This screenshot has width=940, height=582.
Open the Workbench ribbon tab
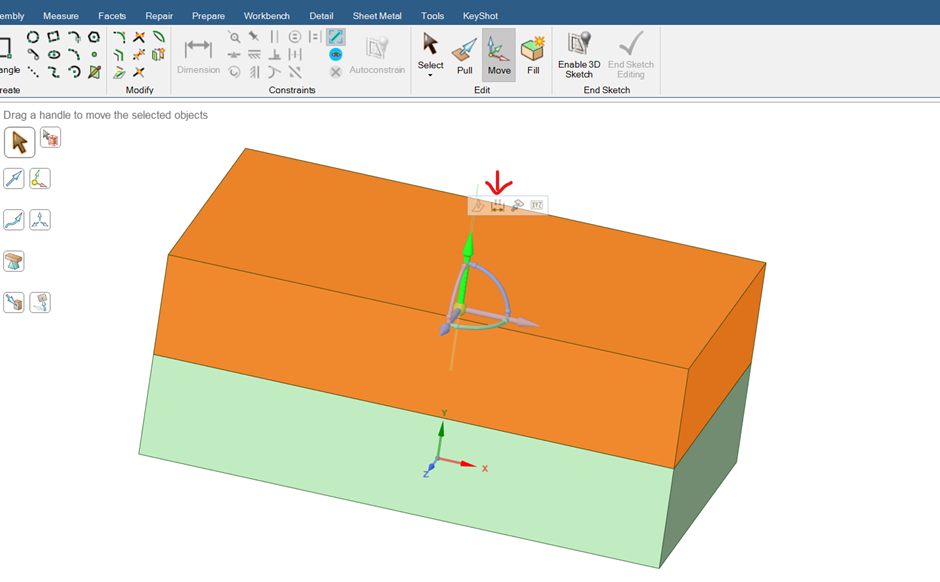coord(266,16)
